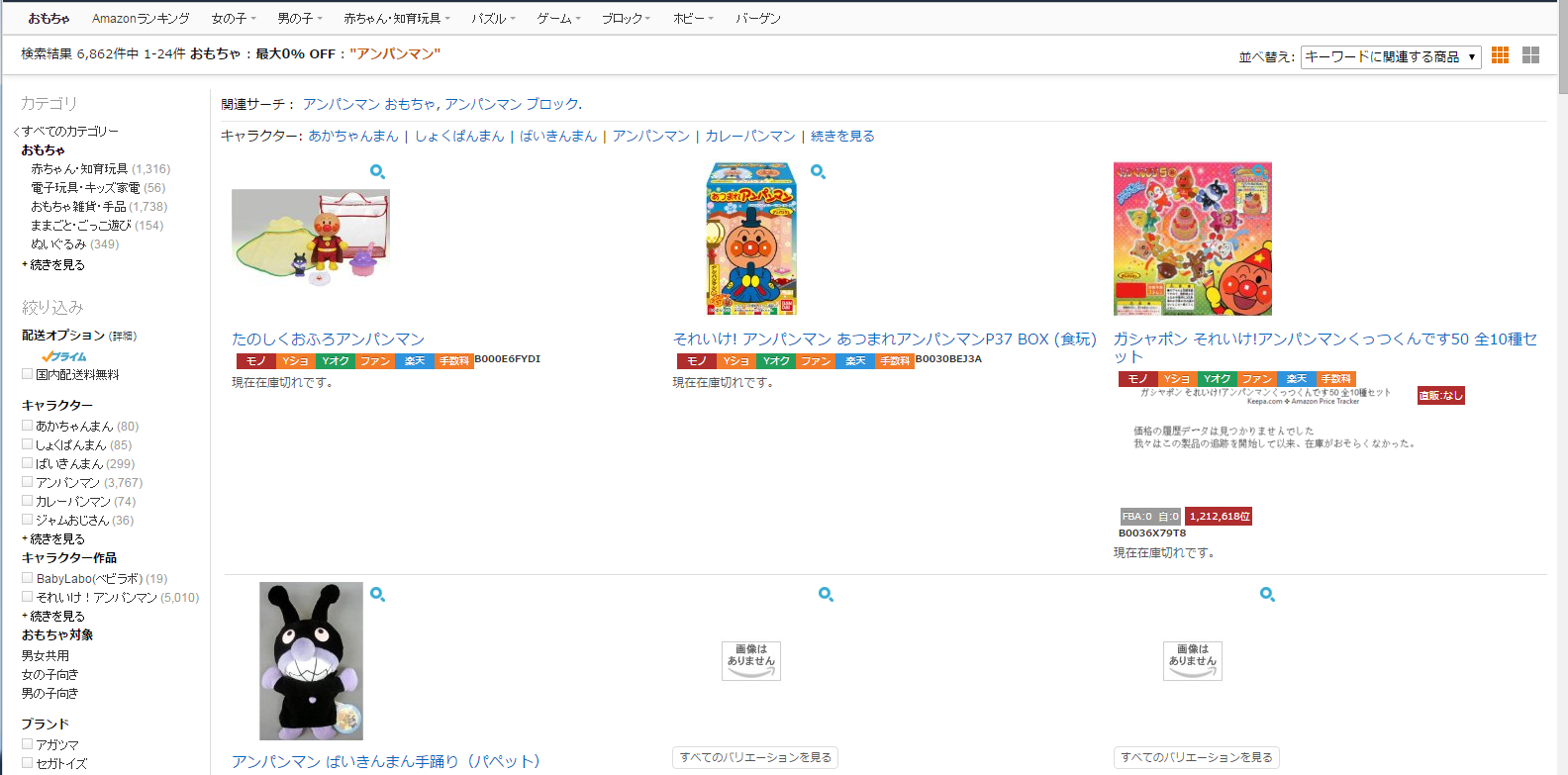Select バーゲン in the top menu

758,18
